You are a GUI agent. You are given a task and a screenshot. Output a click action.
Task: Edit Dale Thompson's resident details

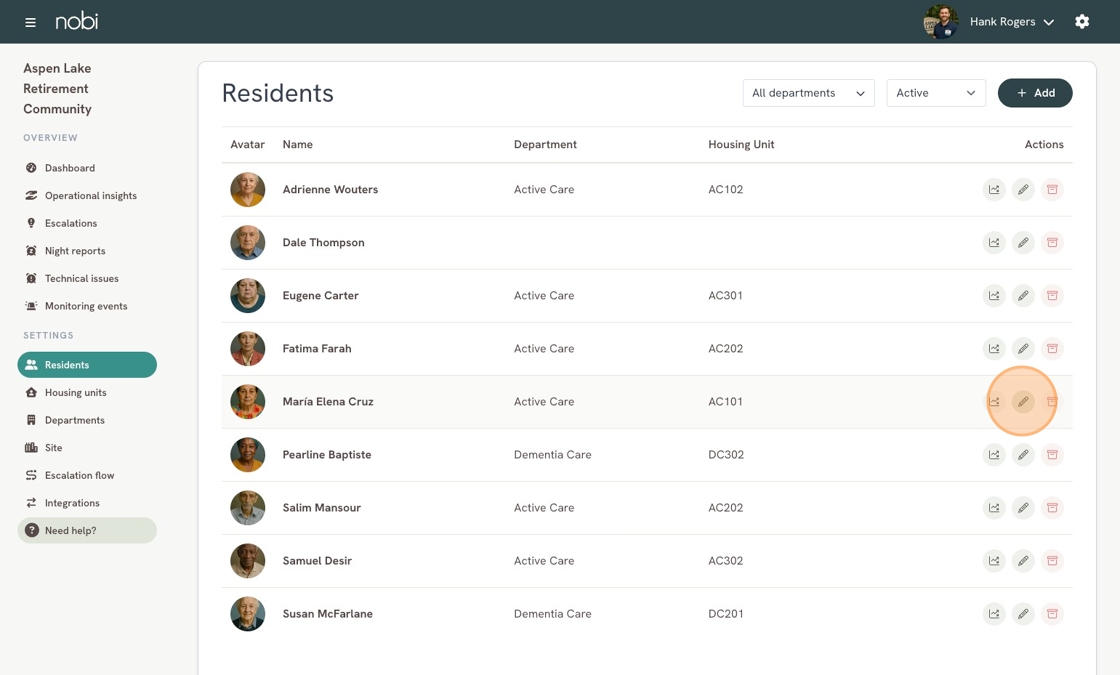coord(1023,242)
